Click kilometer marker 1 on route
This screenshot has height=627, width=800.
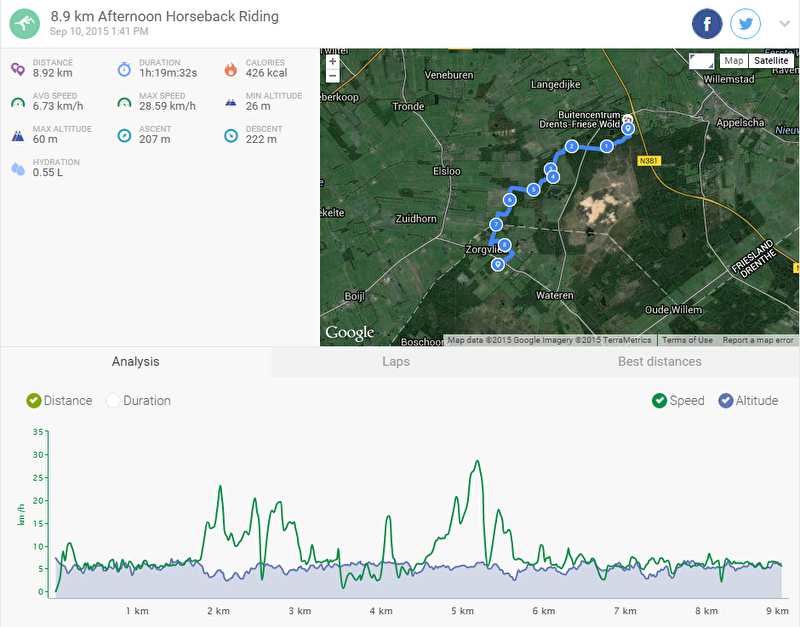click(606, 146)
